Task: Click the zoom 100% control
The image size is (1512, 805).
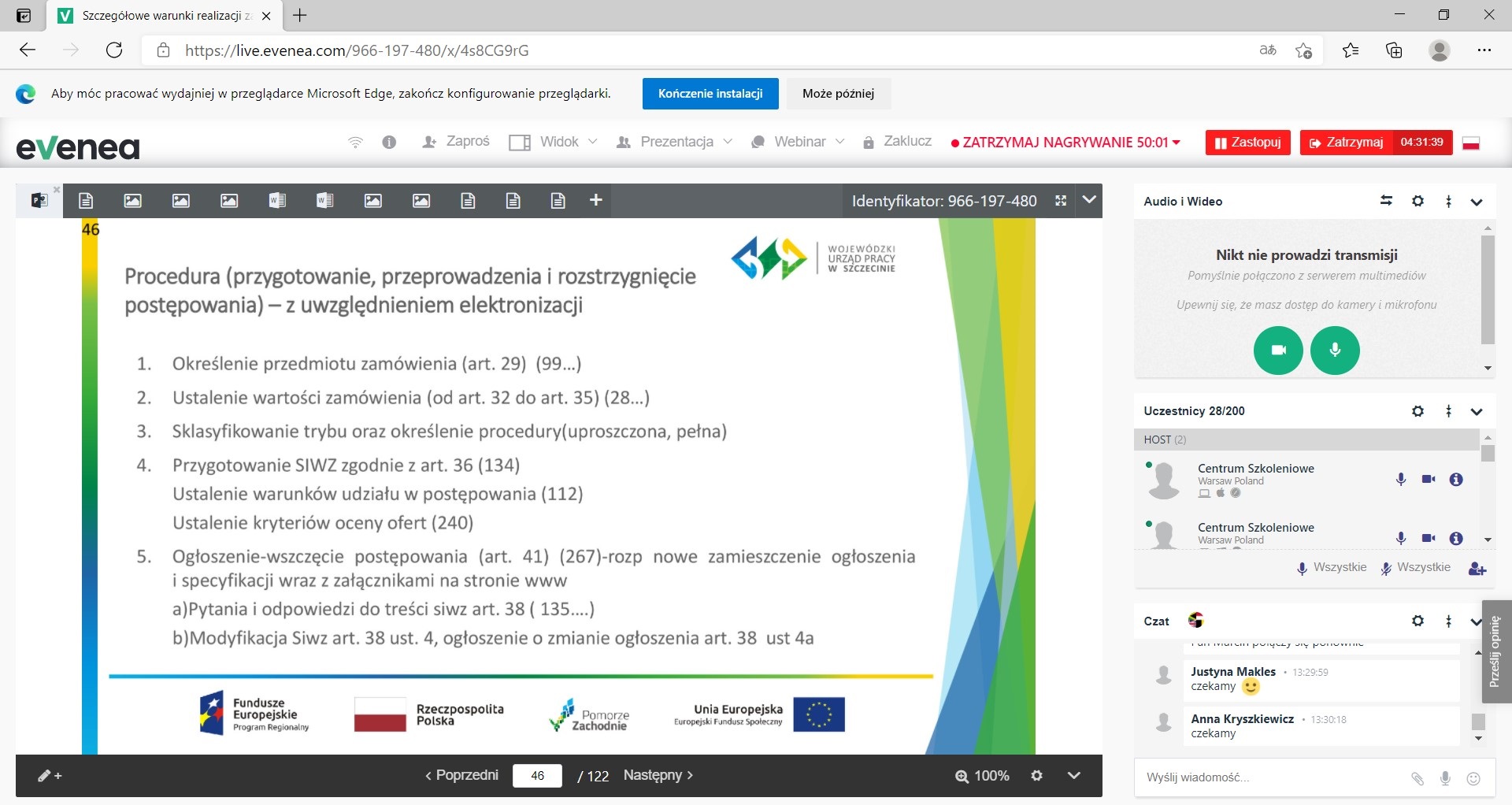Action: 982,776
